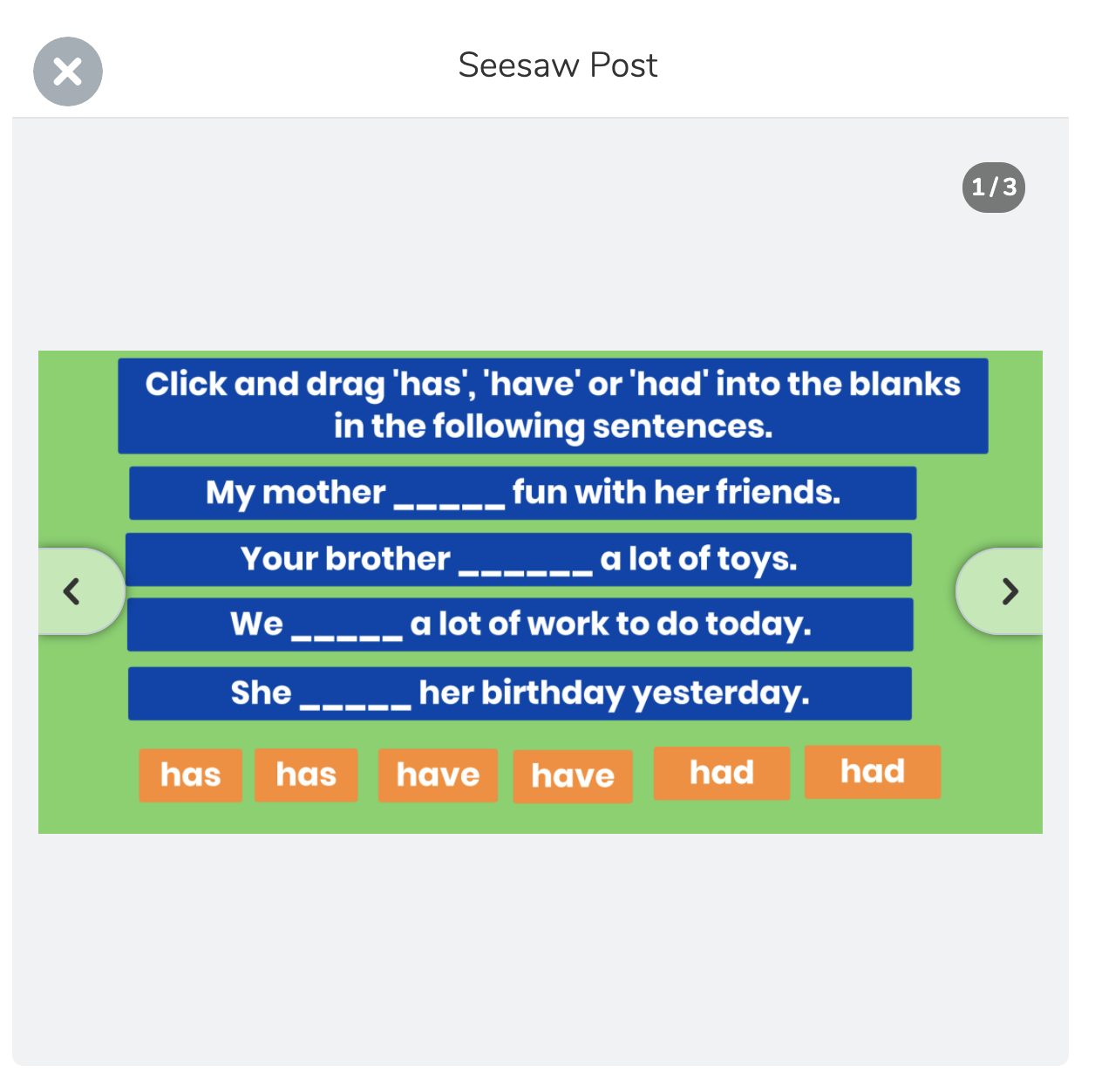Viewport: 1095px width, 1092px height.
Task: Select the first 'had' word tile
Action: pos(722,773)
